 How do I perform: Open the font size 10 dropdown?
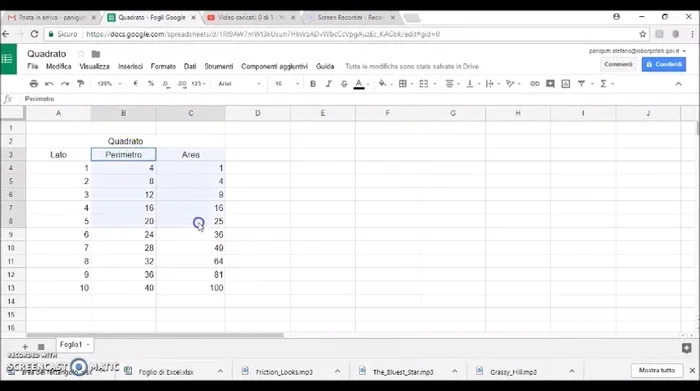pos(287,83)
